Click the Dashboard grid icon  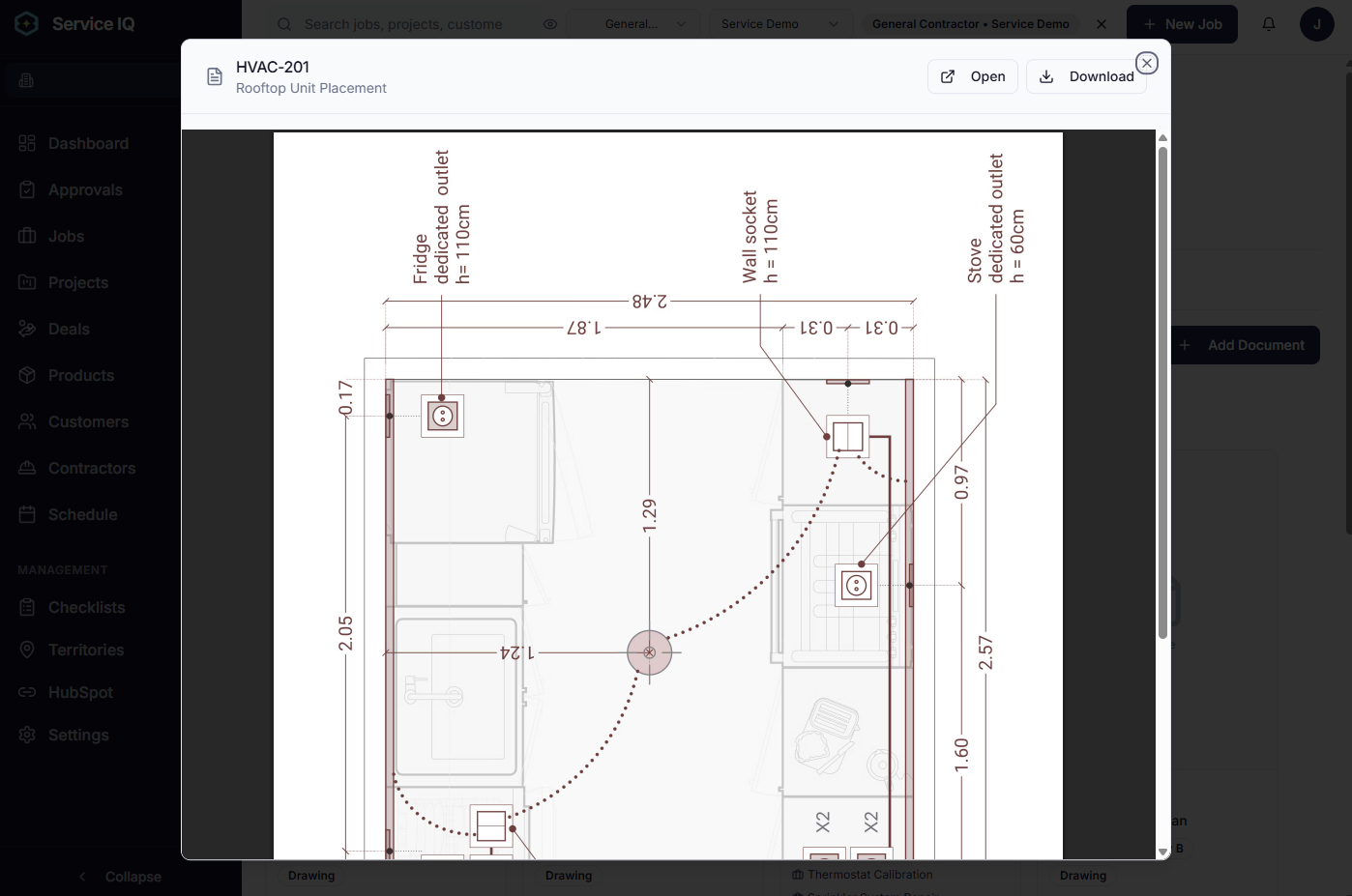coord(27,143)
